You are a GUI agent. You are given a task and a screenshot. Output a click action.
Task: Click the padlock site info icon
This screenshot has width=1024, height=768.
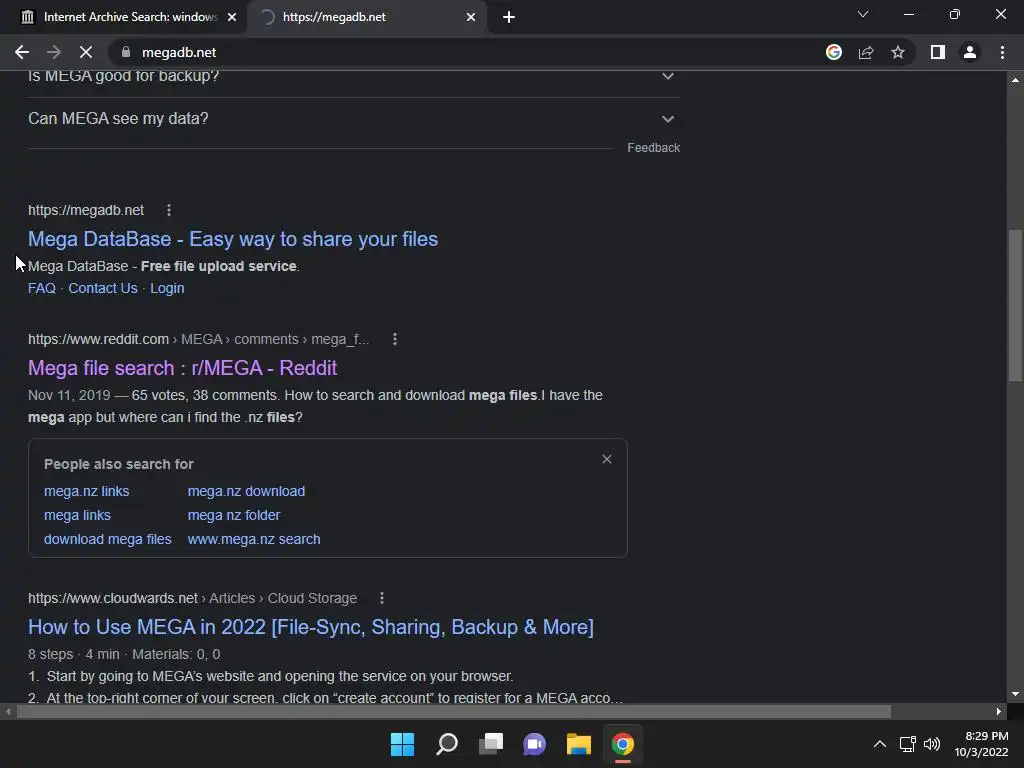126,52
